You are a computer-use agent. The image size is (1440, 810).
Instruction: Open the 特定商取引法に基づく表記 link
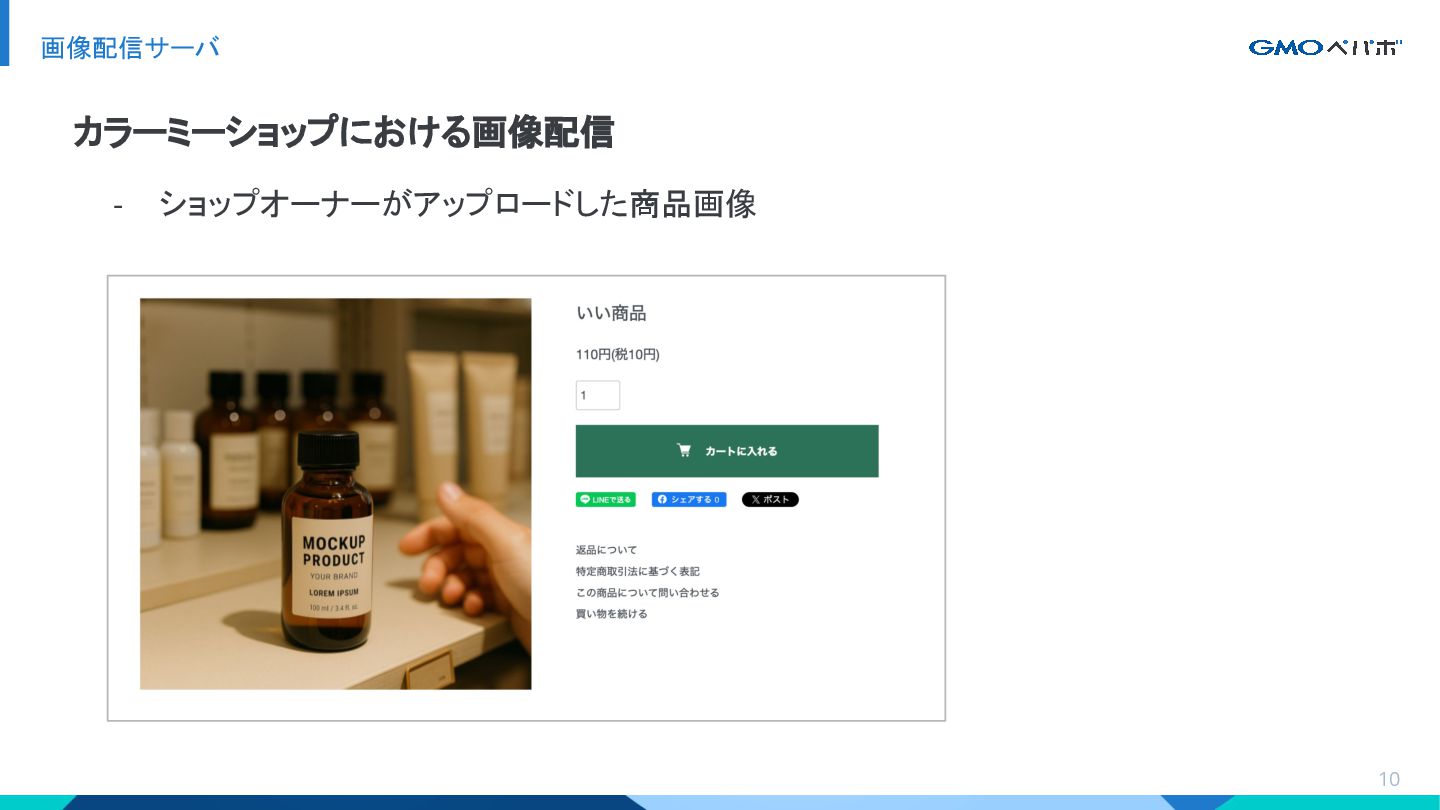pos(638,571)
